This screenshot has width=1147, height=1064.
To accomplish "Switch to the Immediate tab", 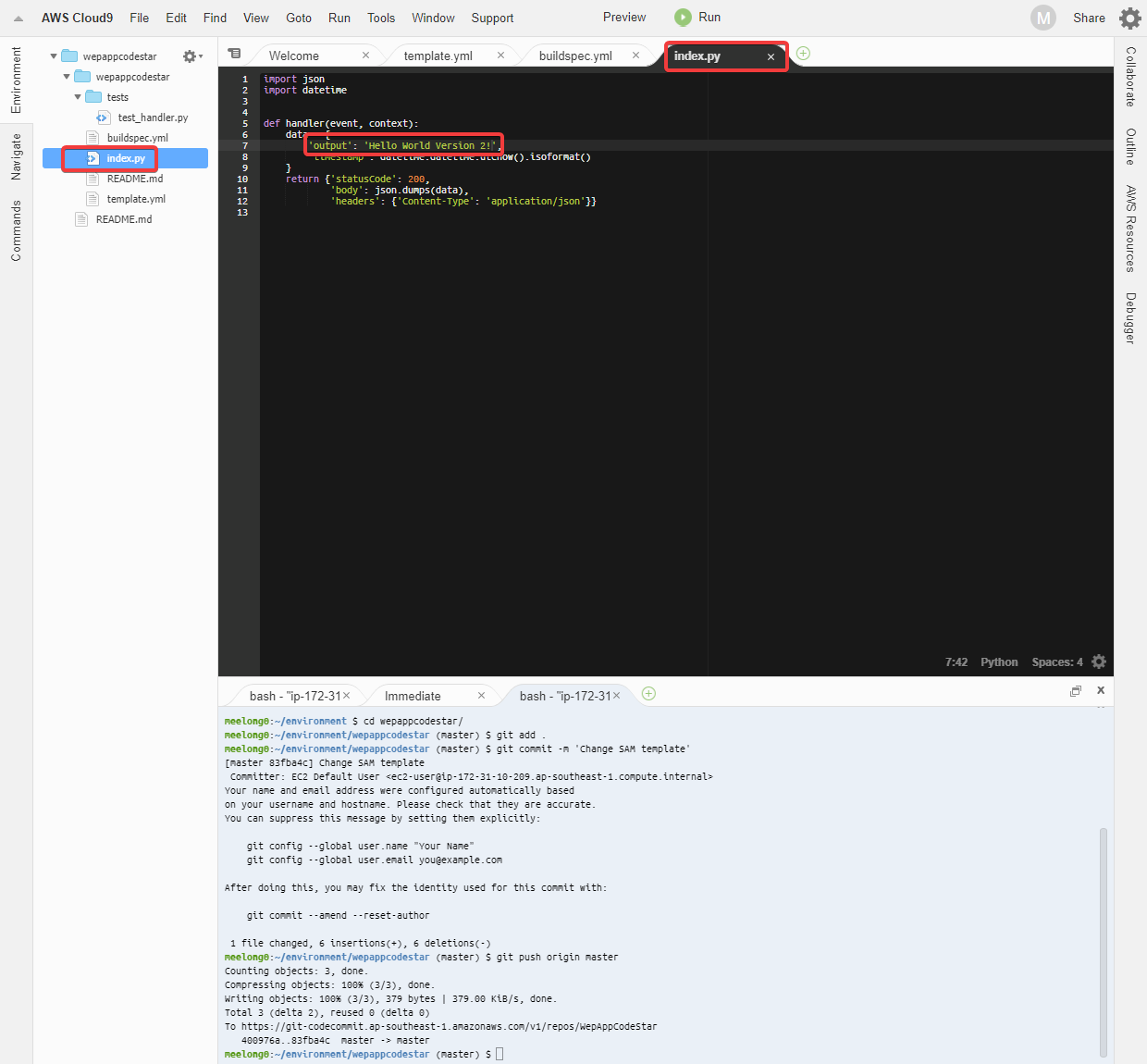I will point(413,696).
